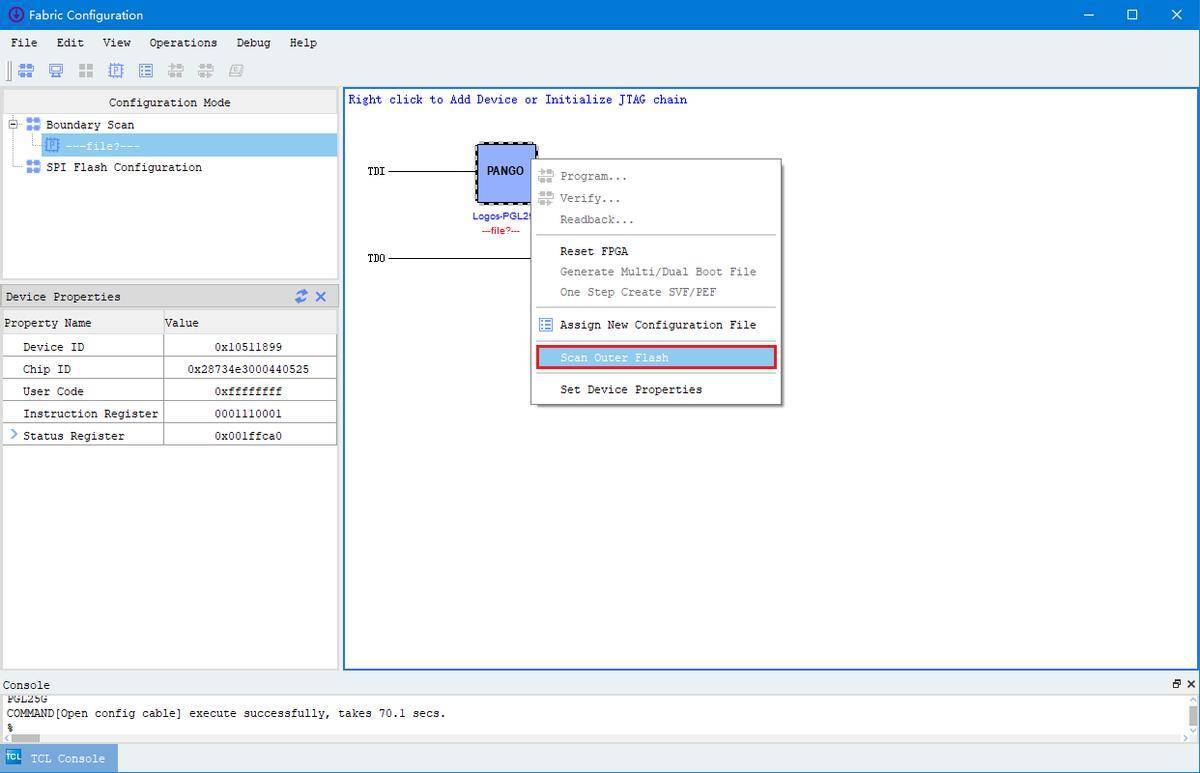Undock the Console panel
The height and width of the screenshot is (773, 1200).
pos(1176,684)
